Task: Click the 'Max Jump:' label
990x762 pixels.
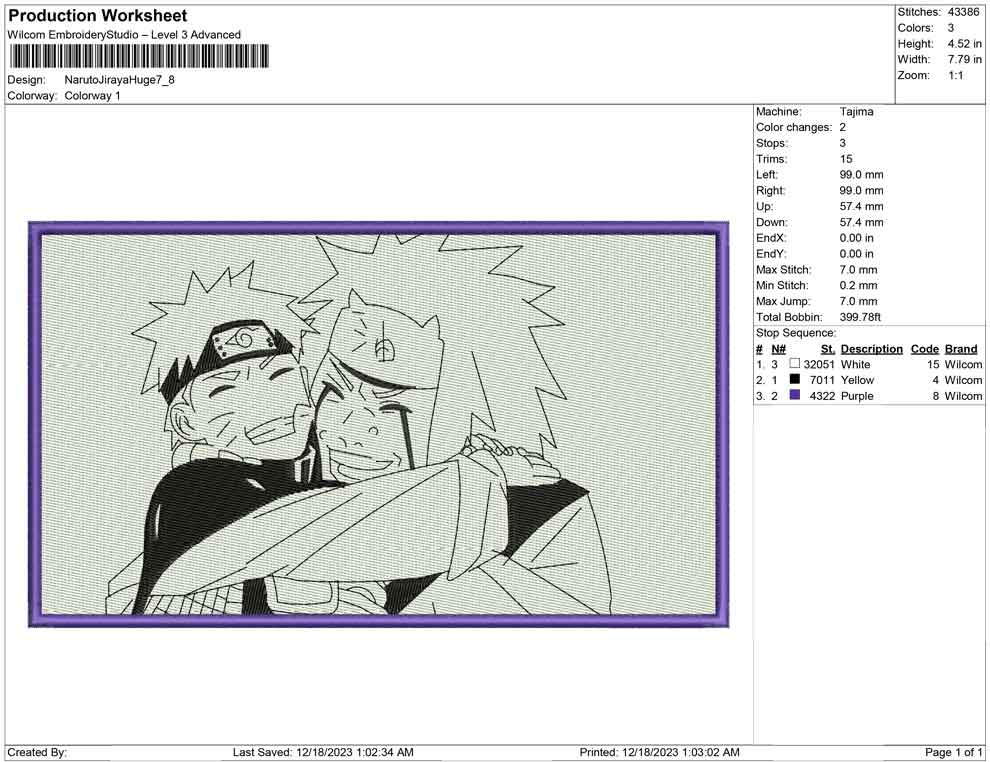Action: point(784,301)
